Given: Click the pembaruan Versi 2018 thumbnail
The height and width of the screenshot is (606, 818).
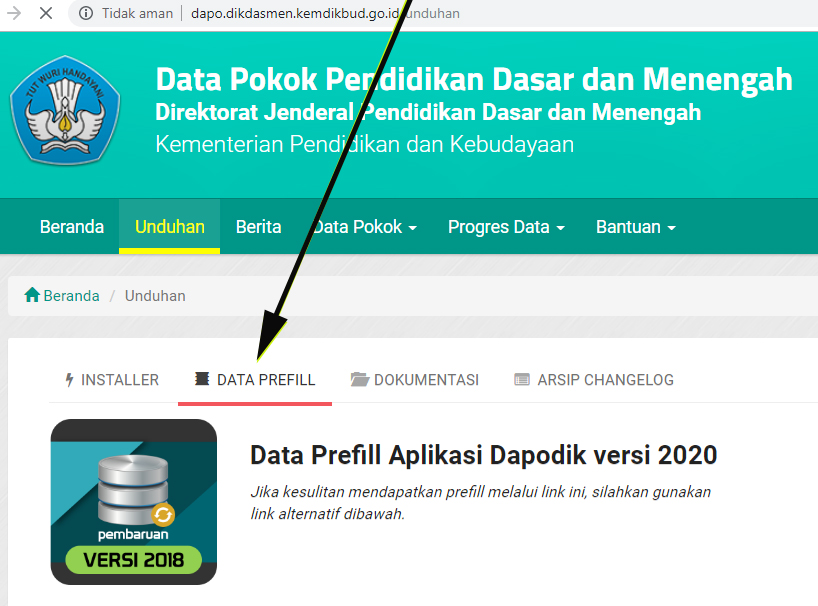Looking at the screenshot, I should 134,502.
